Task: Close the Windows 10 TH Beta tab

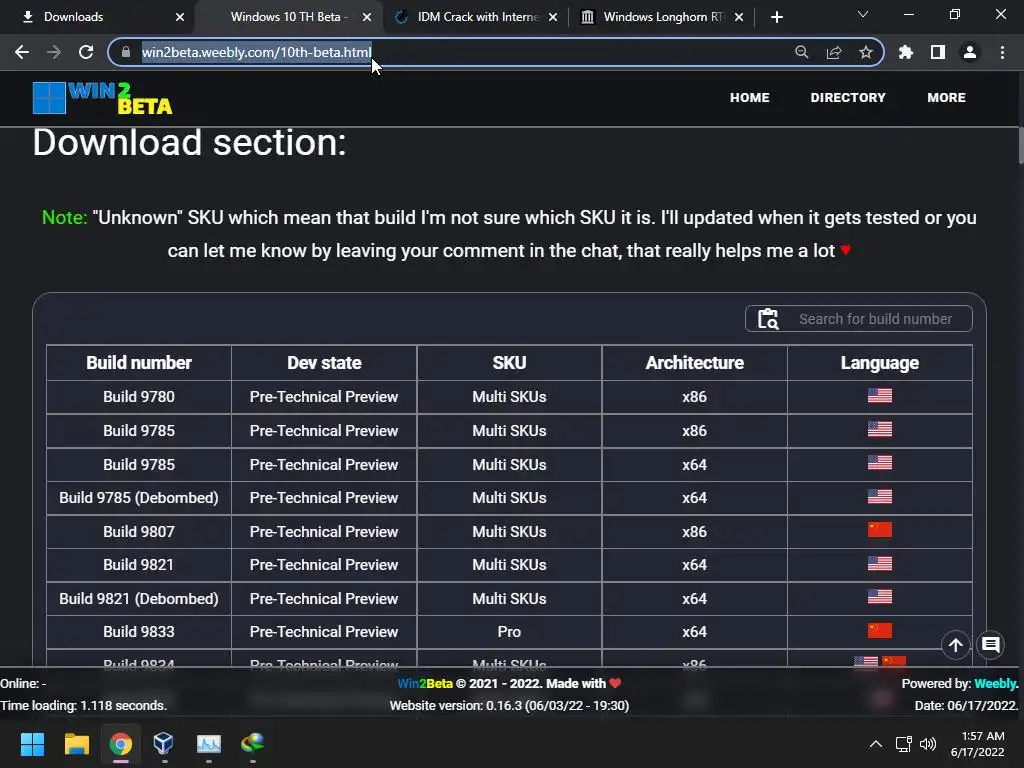Action: [x=367, y=17]
